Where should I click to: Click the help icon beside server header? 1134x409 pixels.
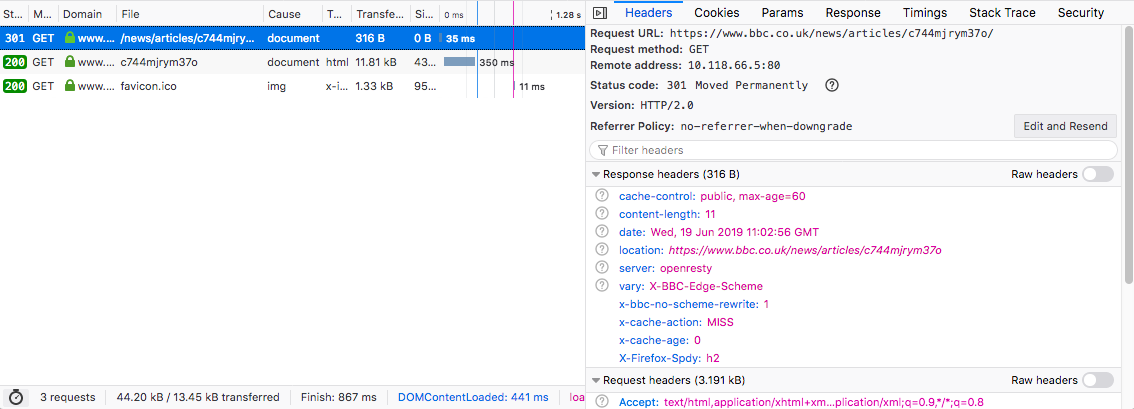[601, 268]
